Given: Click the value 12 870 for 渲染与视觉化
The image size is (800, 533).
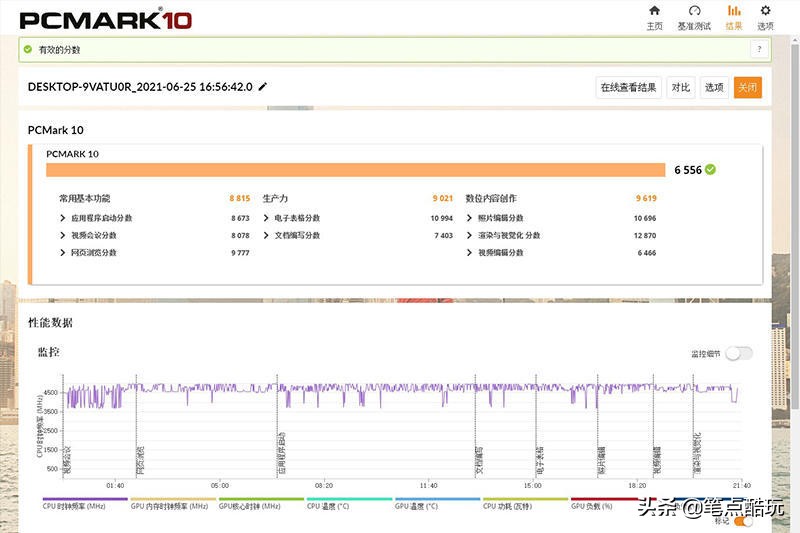Looking at the screenshot, I should 645,235.
